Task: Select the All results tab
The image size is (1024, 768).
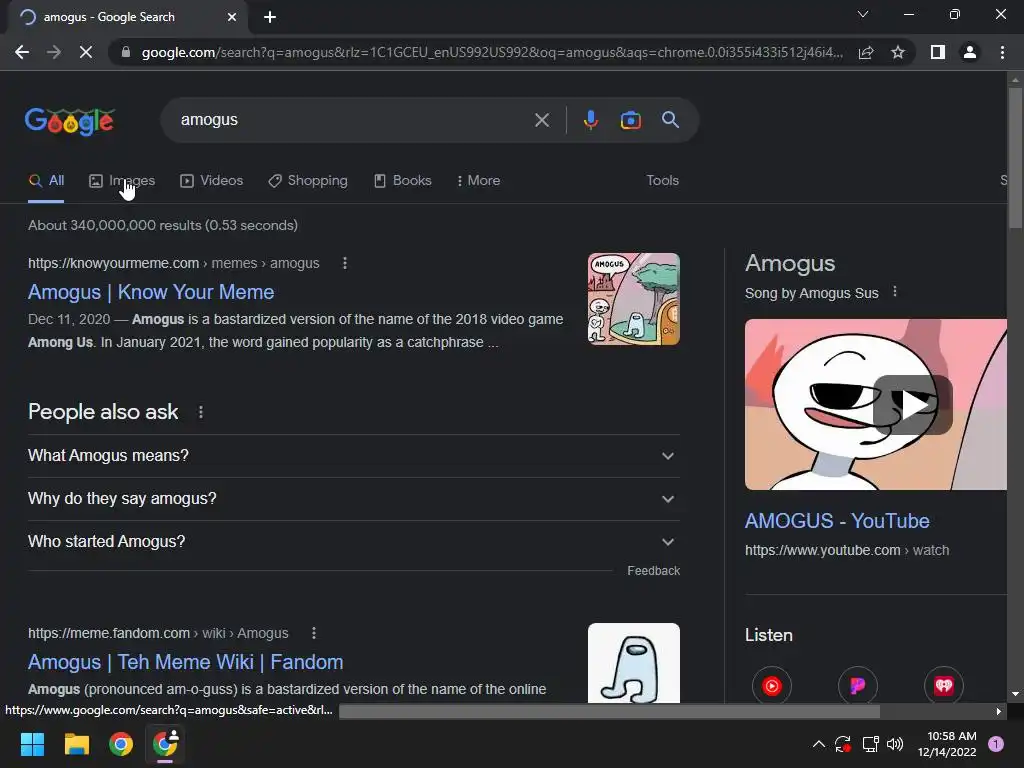Action: point(46,181)
